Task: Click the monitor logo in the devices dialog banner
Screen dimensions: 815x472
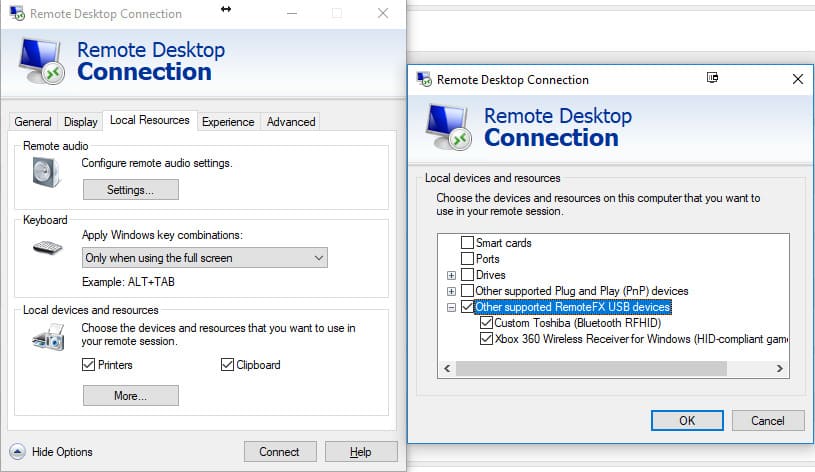Action: click(x=449, y=127)
